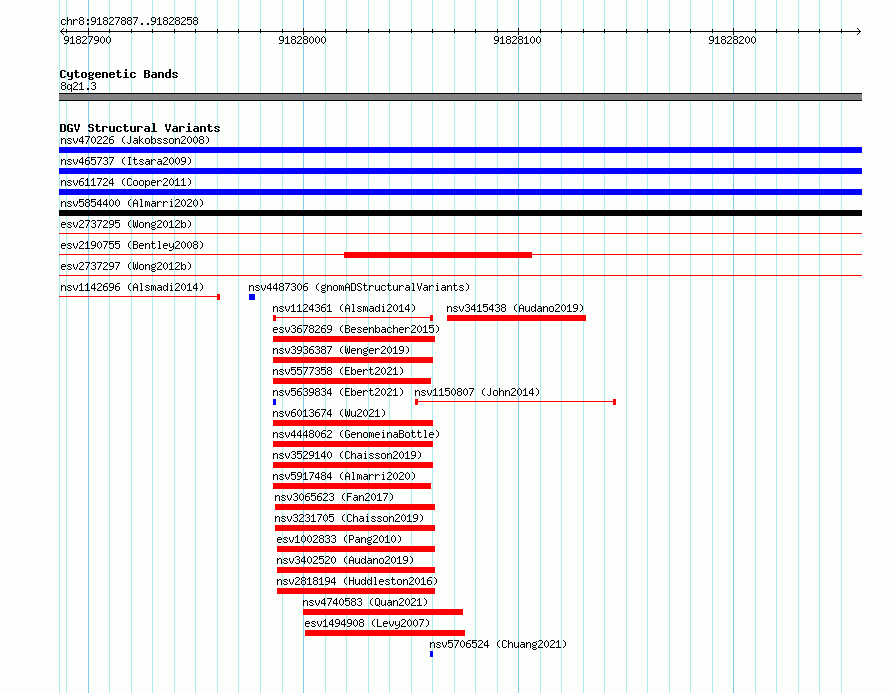The height and width of the screenshot is (693, 890).
Task: Click ruler position label 91828200
Action: point(732,40)
